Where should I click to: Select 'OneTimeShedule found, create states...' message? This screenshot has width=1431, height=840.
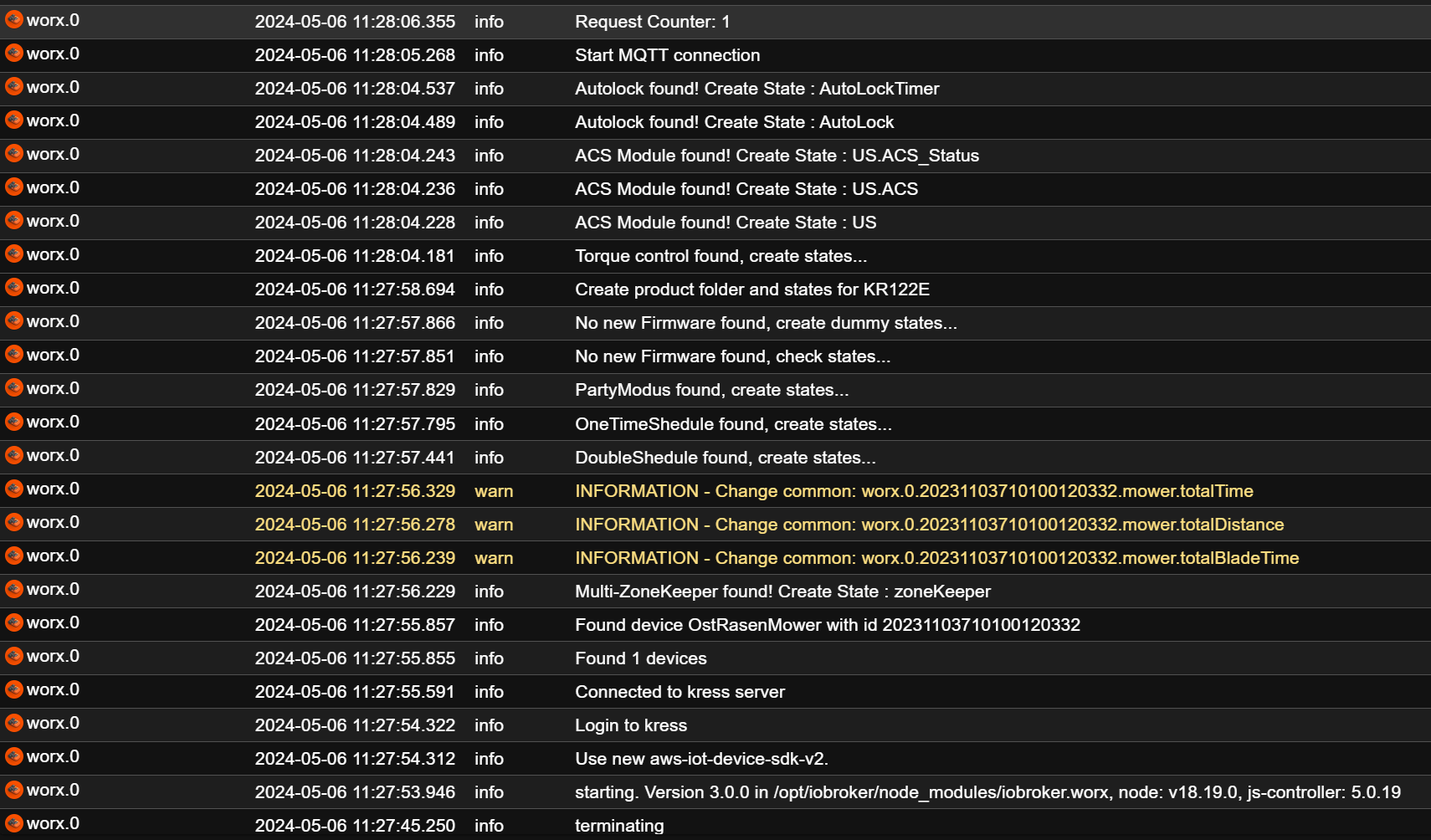pyautogui.click(x=733, y=424)
